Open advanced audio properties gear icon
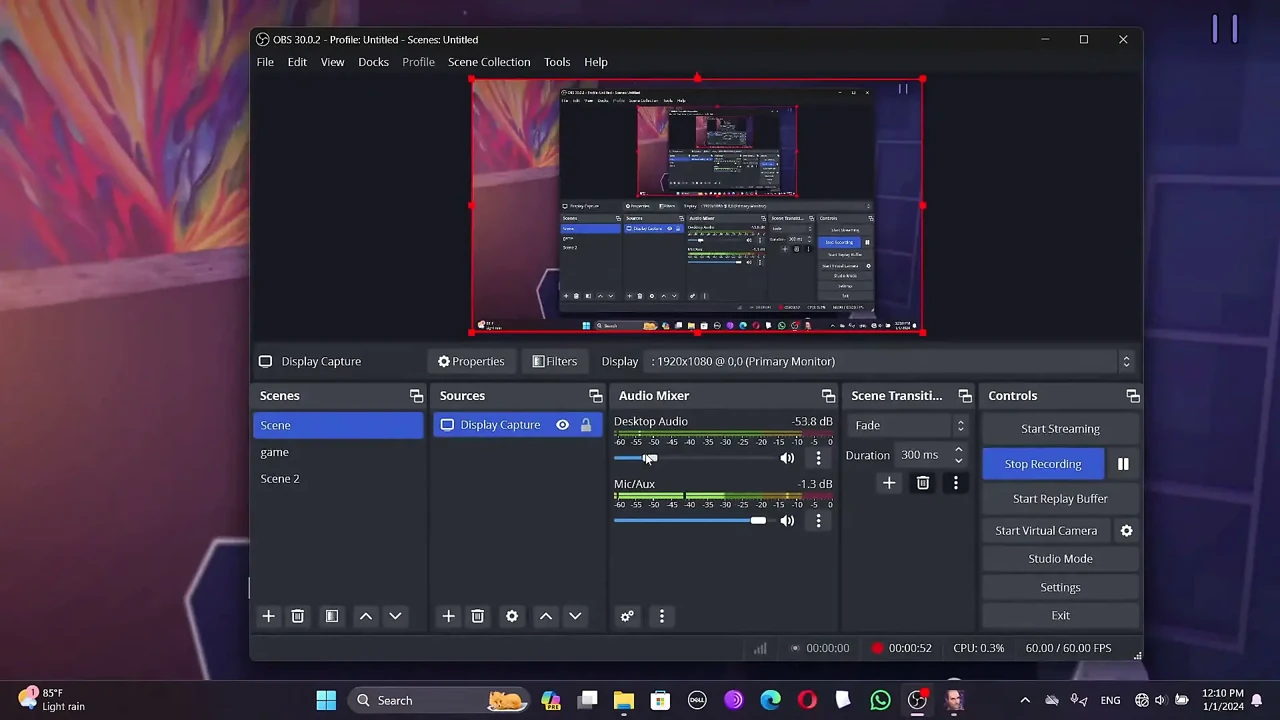1280x720 pixels. click(627, 616)
